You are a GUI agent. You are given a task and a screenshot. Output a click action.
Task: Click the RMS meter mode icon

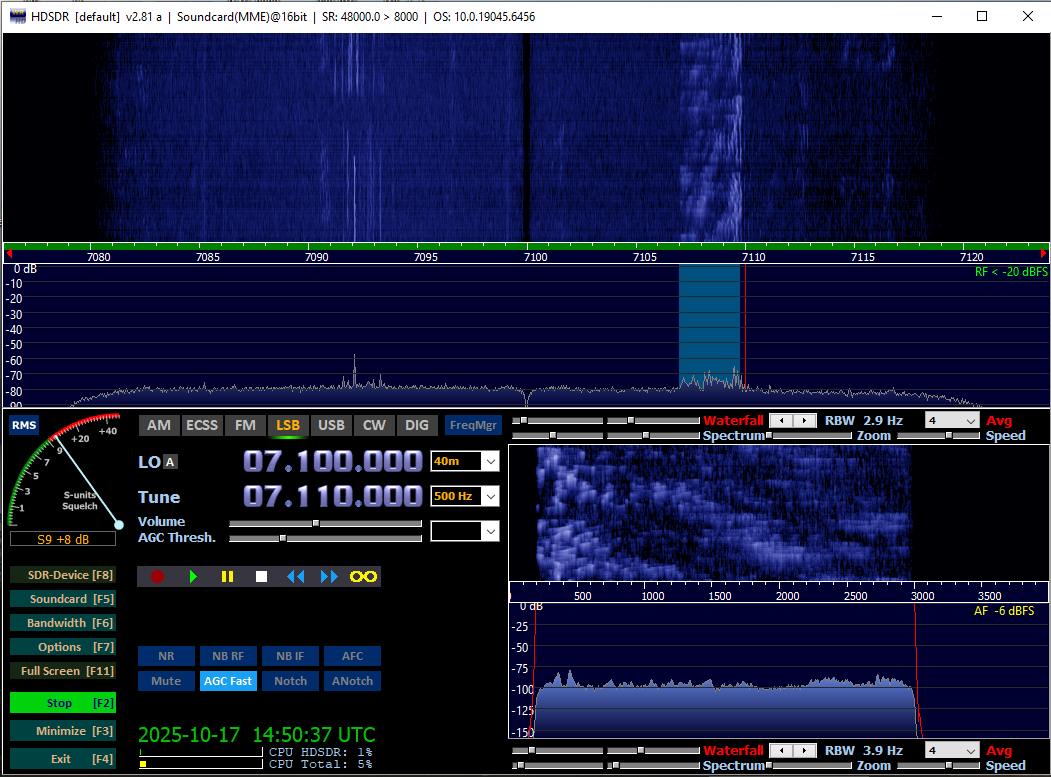[x=23, y=425]
